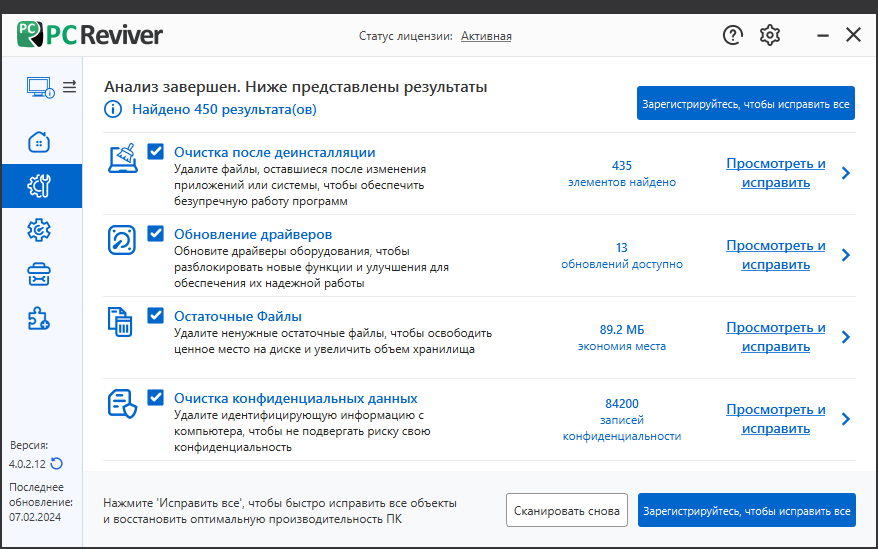Click the Активная license status link
The image size is (878, 549).
click(486, 36)
